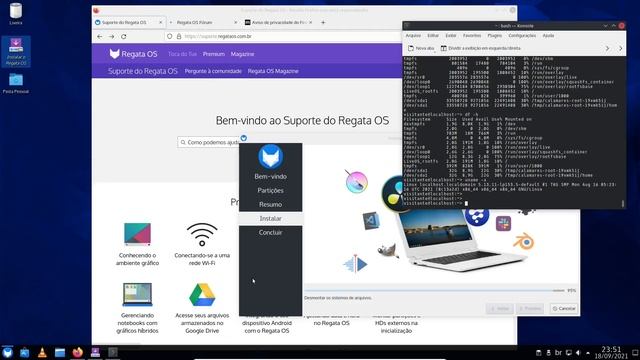Viewport: 640px width, 360px height.
Task: Reload the Firefox page
Action: click(x=124, y=36)
